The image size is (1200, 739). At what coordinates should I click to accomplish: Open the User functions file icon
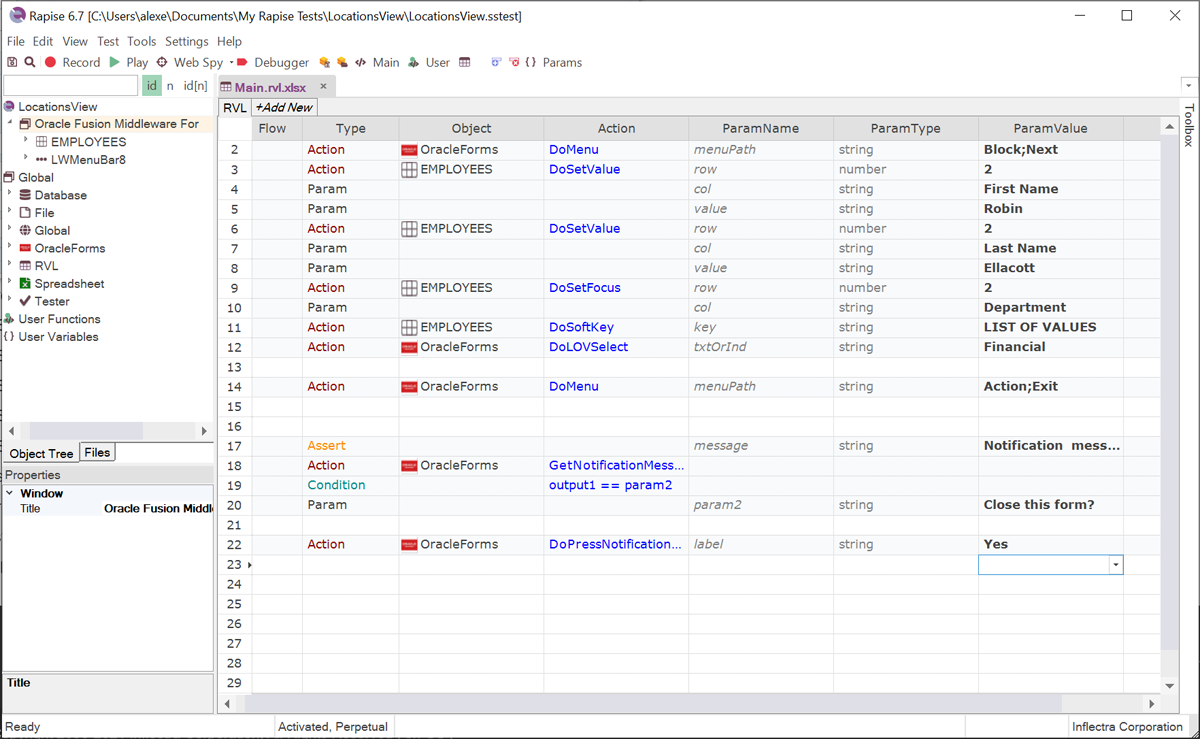coord(414,62)
